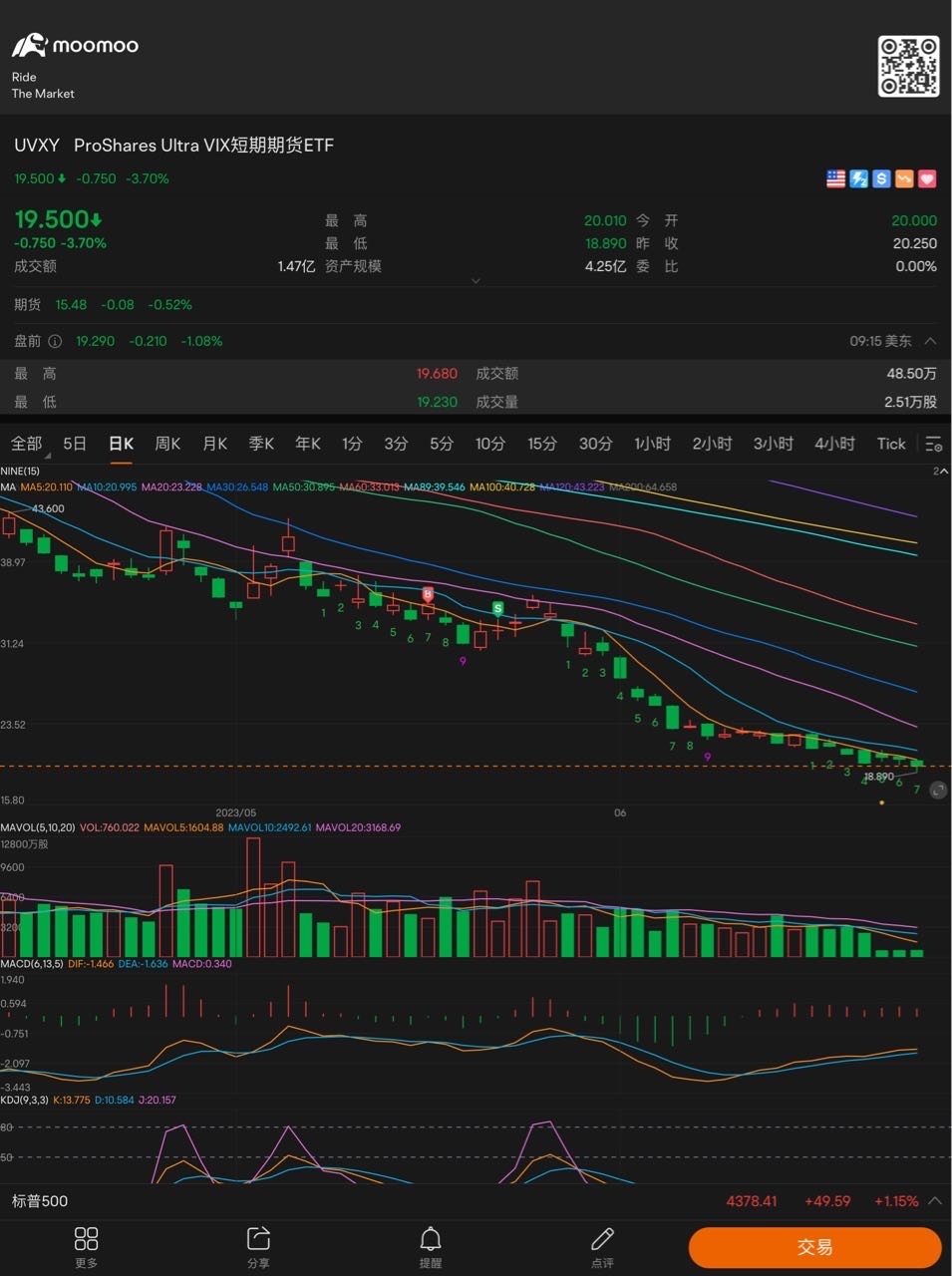952x1276 pixels.
Task: Tap the UVXY ticker title
Action: [37, 146]
